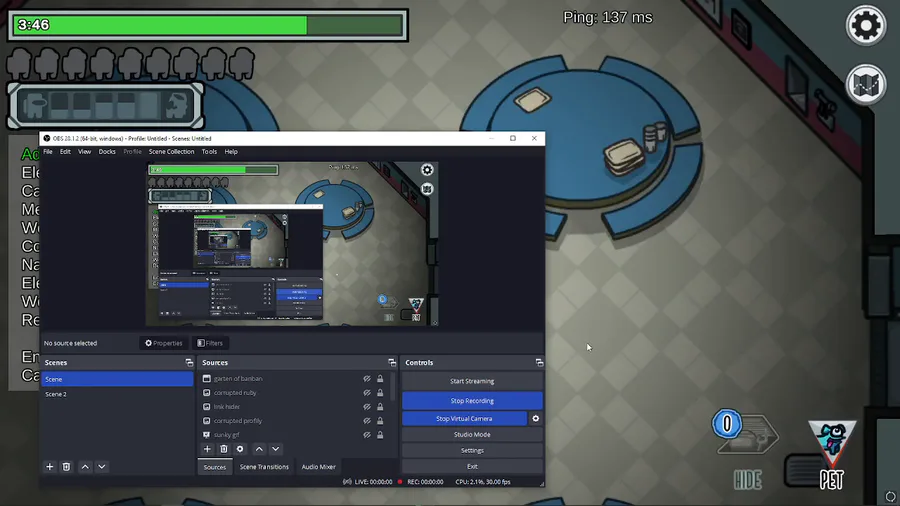
Task: Open source properties gear in Sources toolbar
Action: tap(240, 449)
